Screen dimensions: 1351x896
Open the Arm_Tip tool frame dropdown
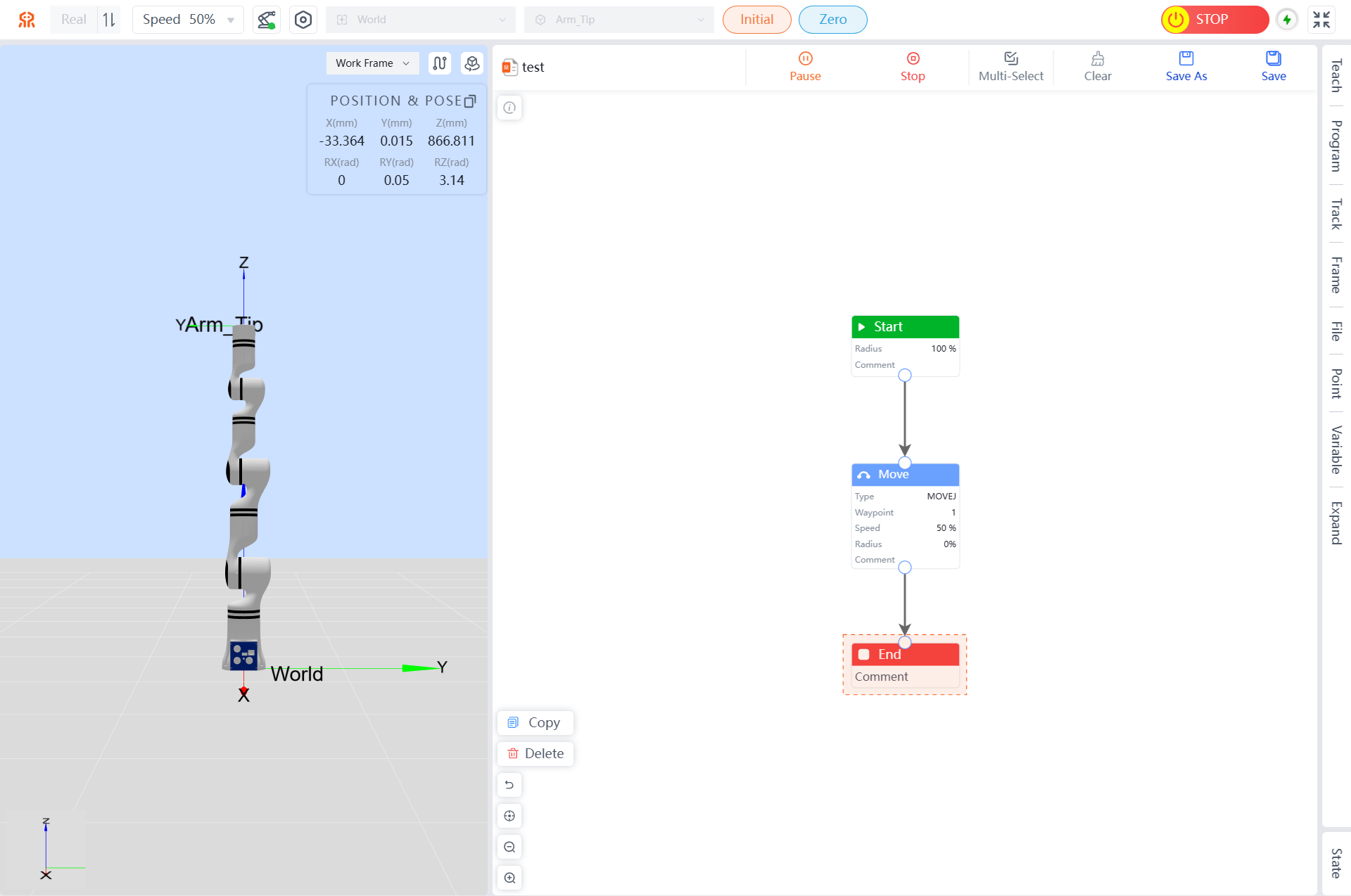(619, 20)
